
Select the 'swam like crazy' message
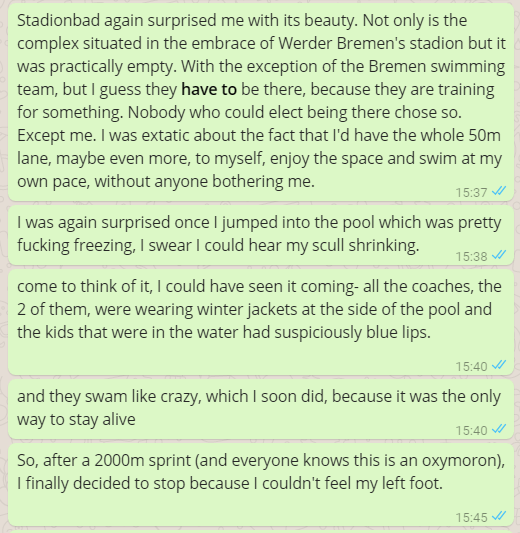pyautogui.click(x=261, y=409)
